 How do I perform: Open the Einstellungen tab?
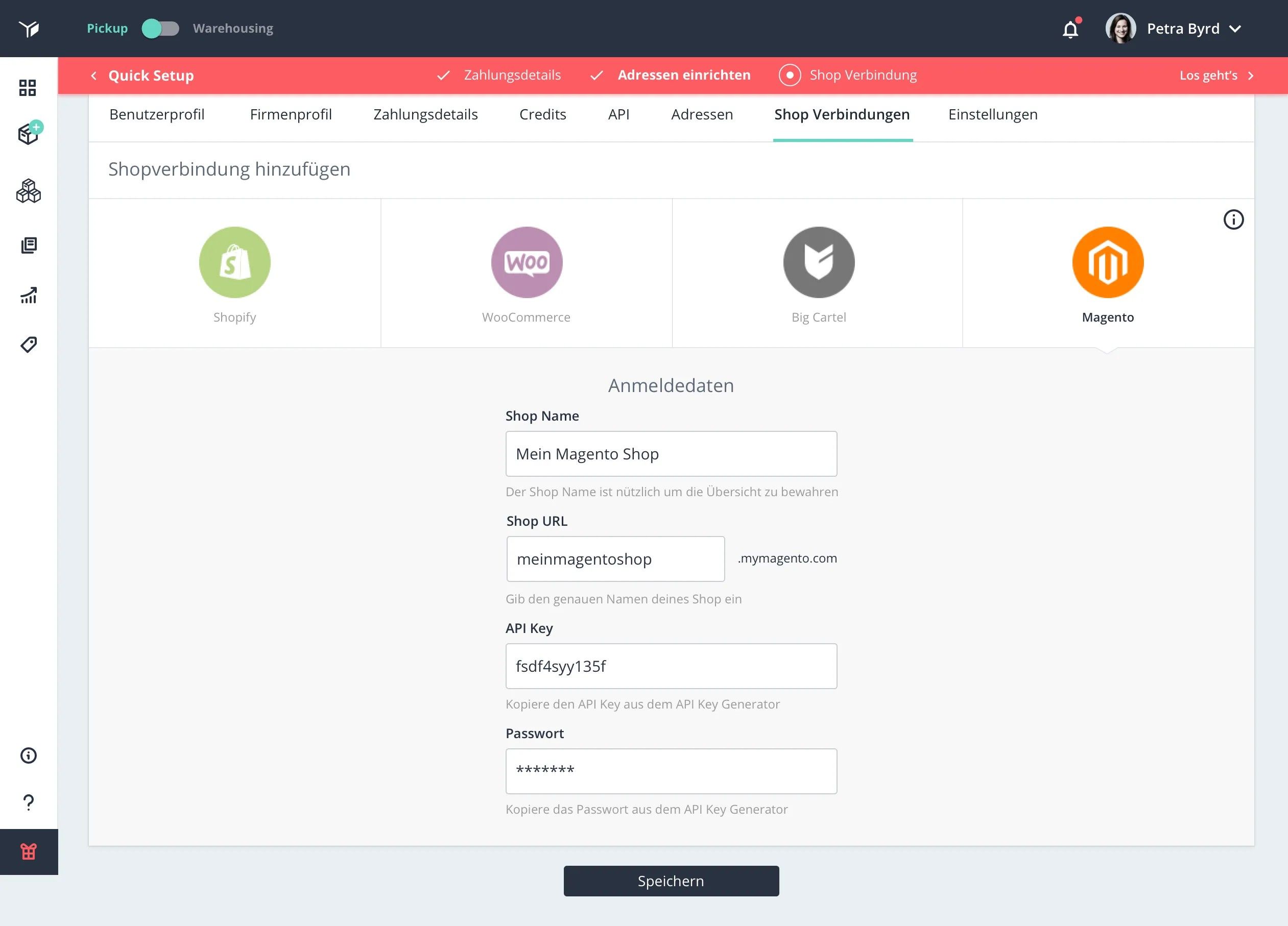pyautogui.click(x=992, y=115)
